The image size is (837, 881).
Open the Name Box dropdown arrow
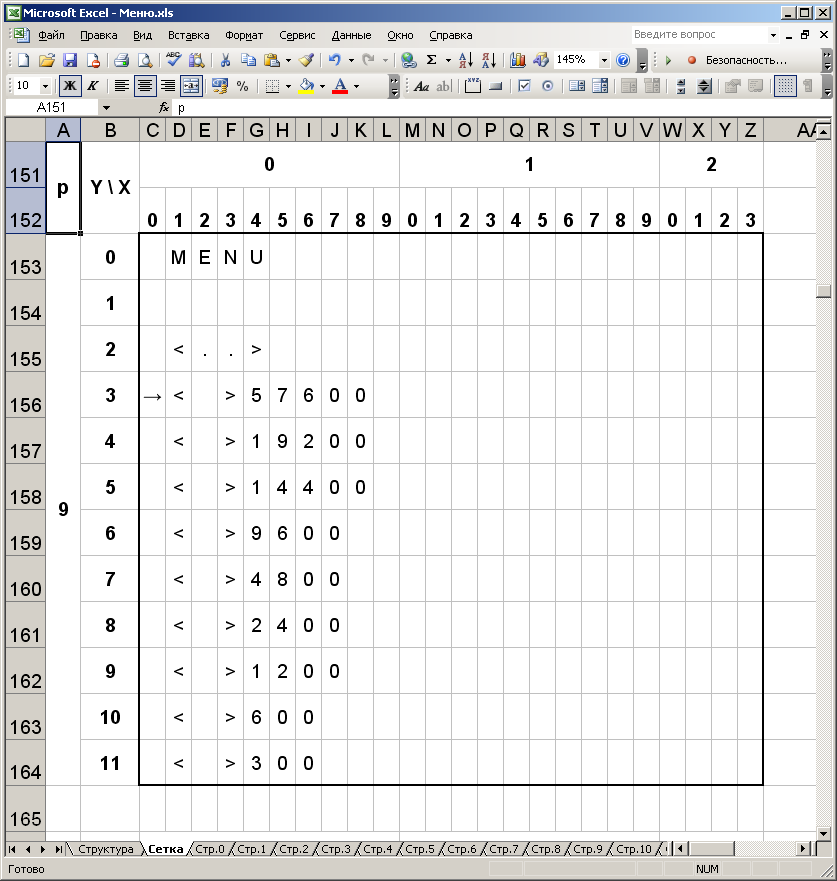[106, 107]
